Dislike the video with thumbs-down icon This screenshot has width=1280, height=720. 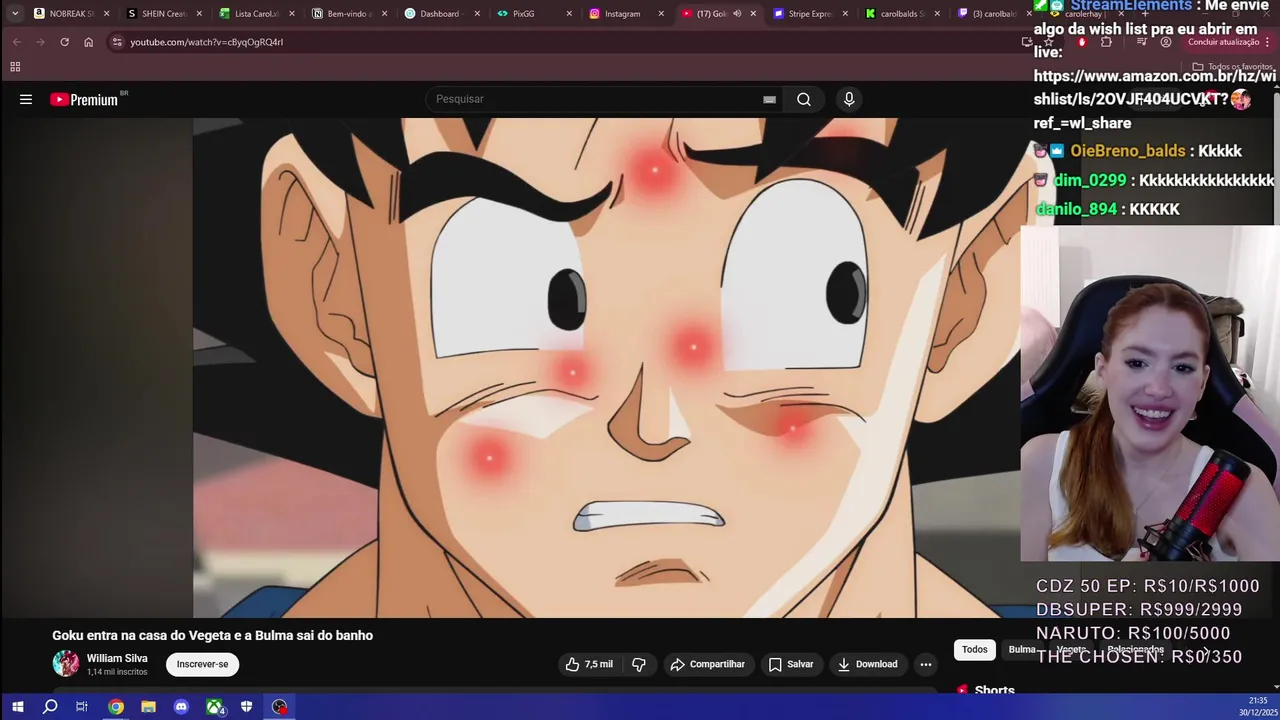639,664
